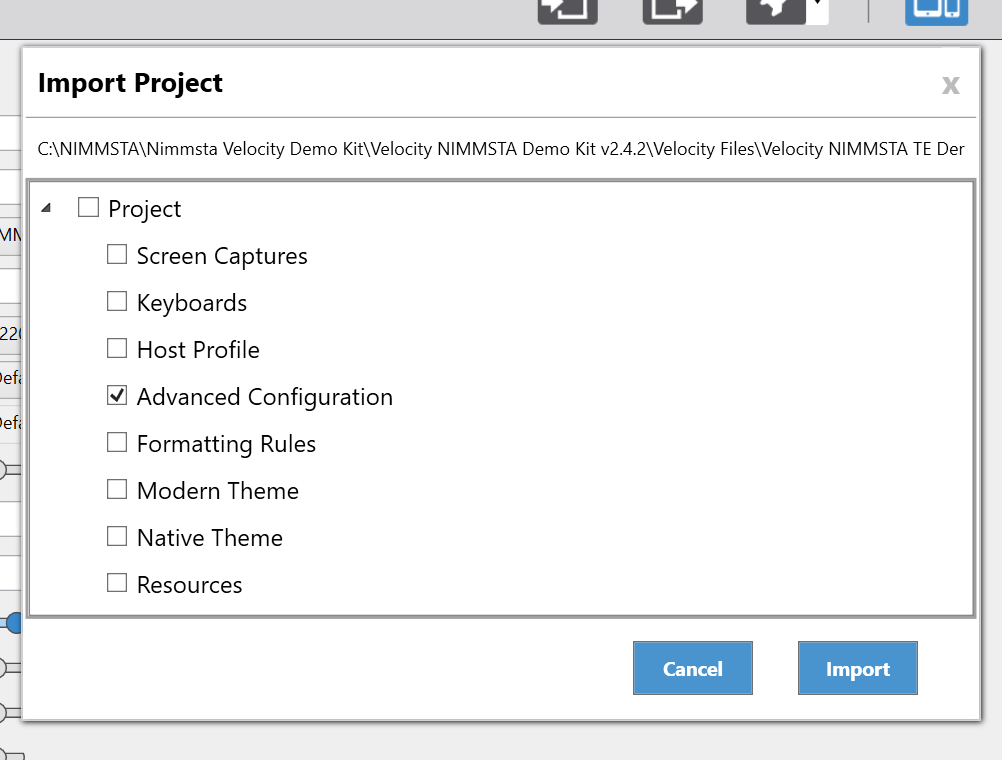Click the Resources label

pyautogui.click(x=189, y=585)
